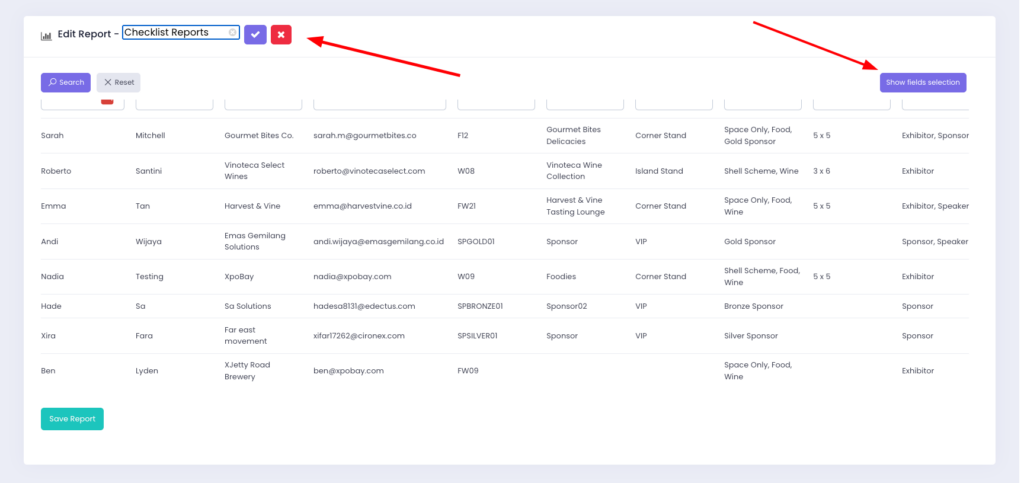Confirm report name with the checkmark button
Image resolution: width=1024 pixels, height=483 pixels.
point(255,35)
